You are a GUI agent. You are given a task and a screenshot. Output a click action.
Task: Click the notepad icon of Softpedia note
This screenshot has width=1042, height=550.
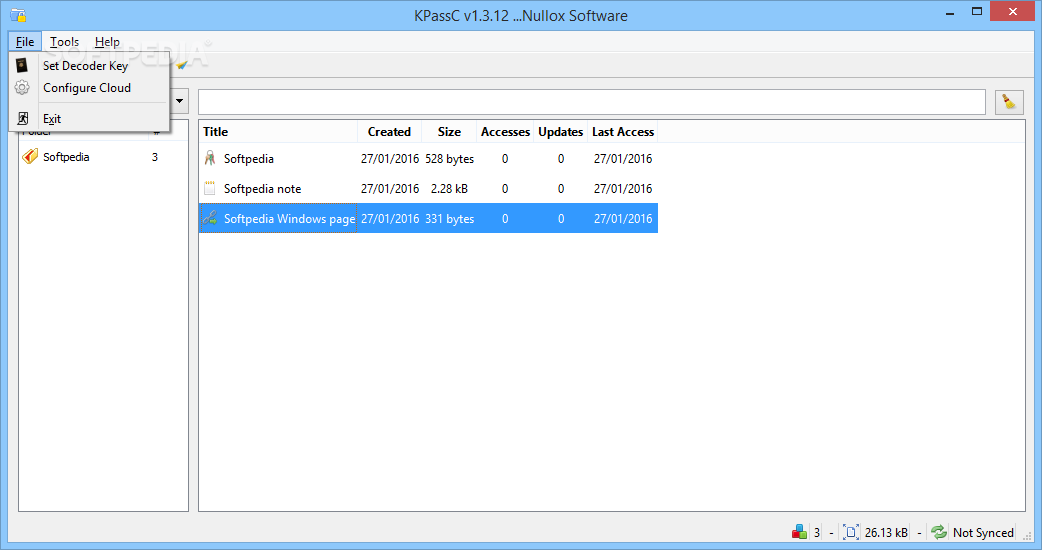click(210, 188)
